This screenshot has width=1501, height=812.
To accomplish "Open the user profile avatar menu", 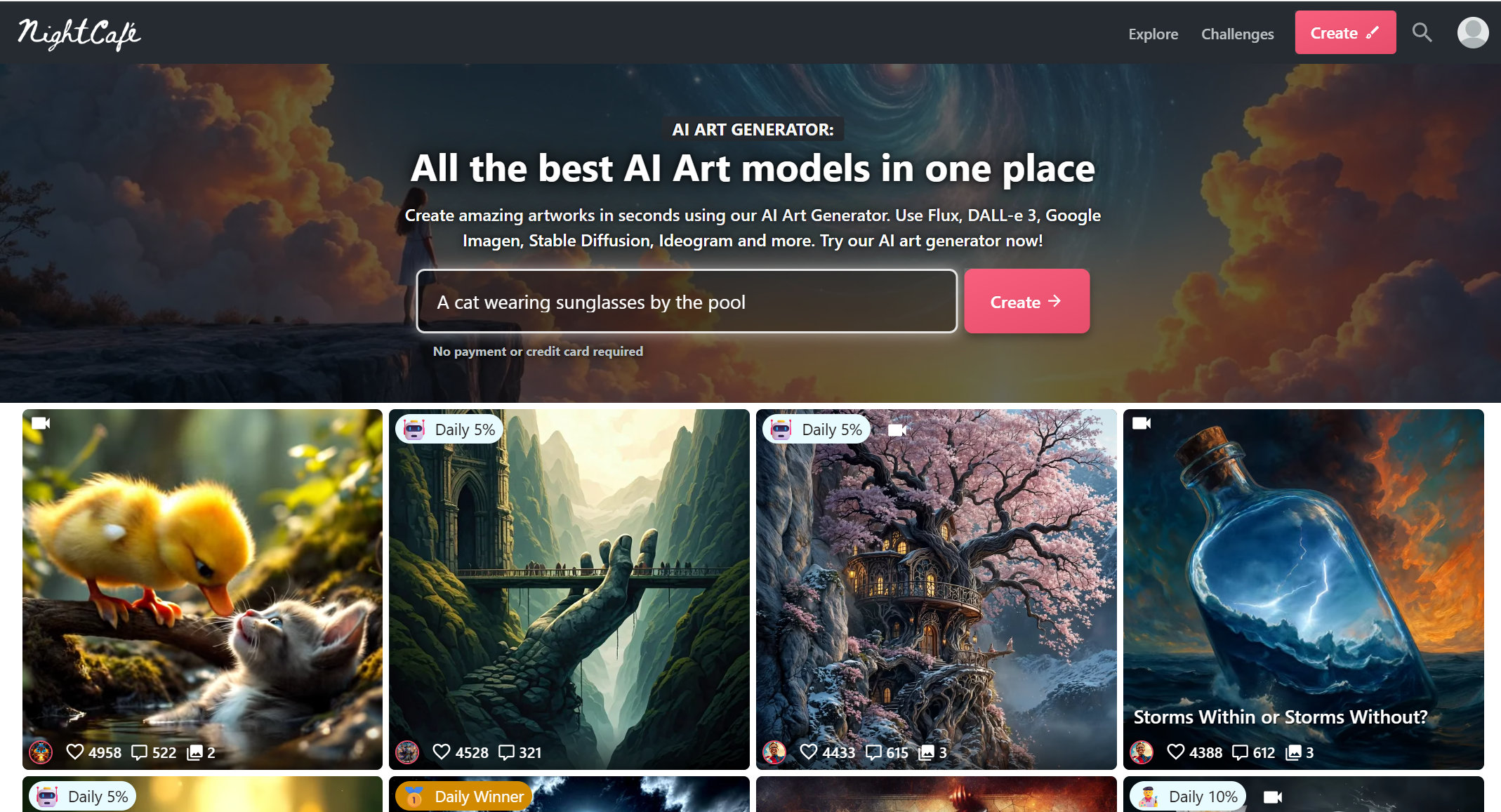I will (x=1472, y=32).
